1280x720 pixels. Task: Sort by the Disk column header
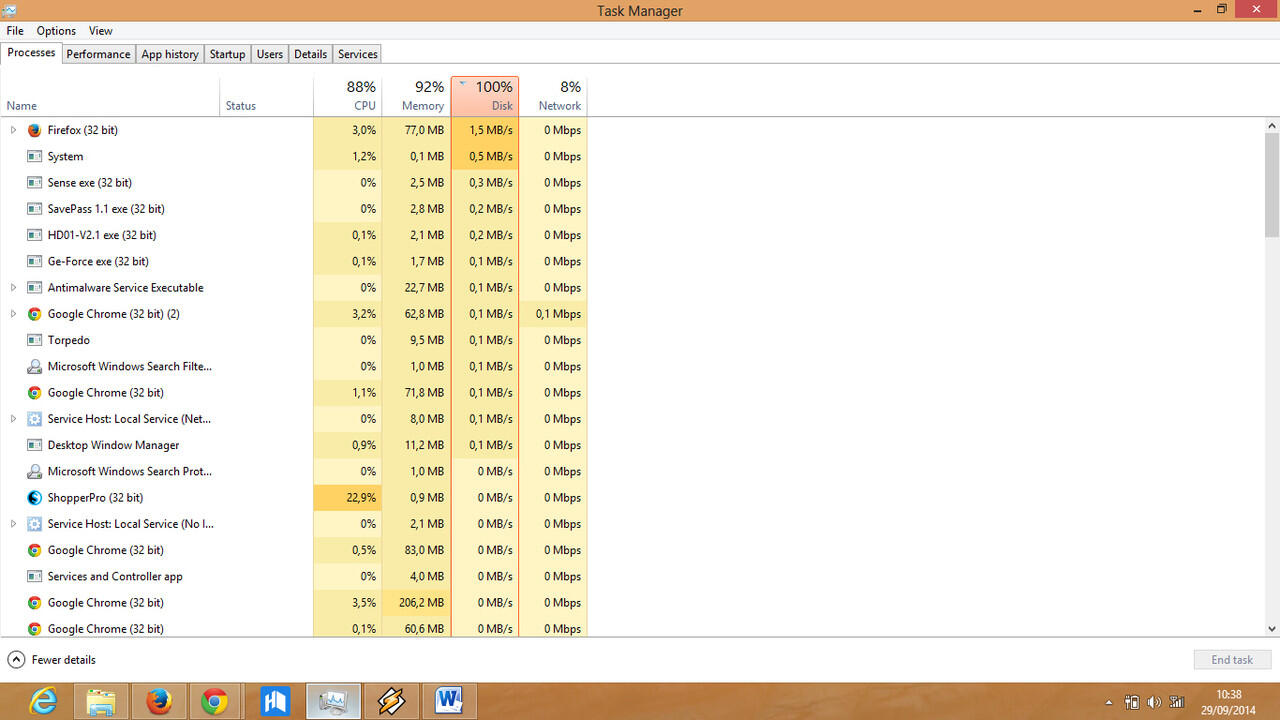(485, 96)
